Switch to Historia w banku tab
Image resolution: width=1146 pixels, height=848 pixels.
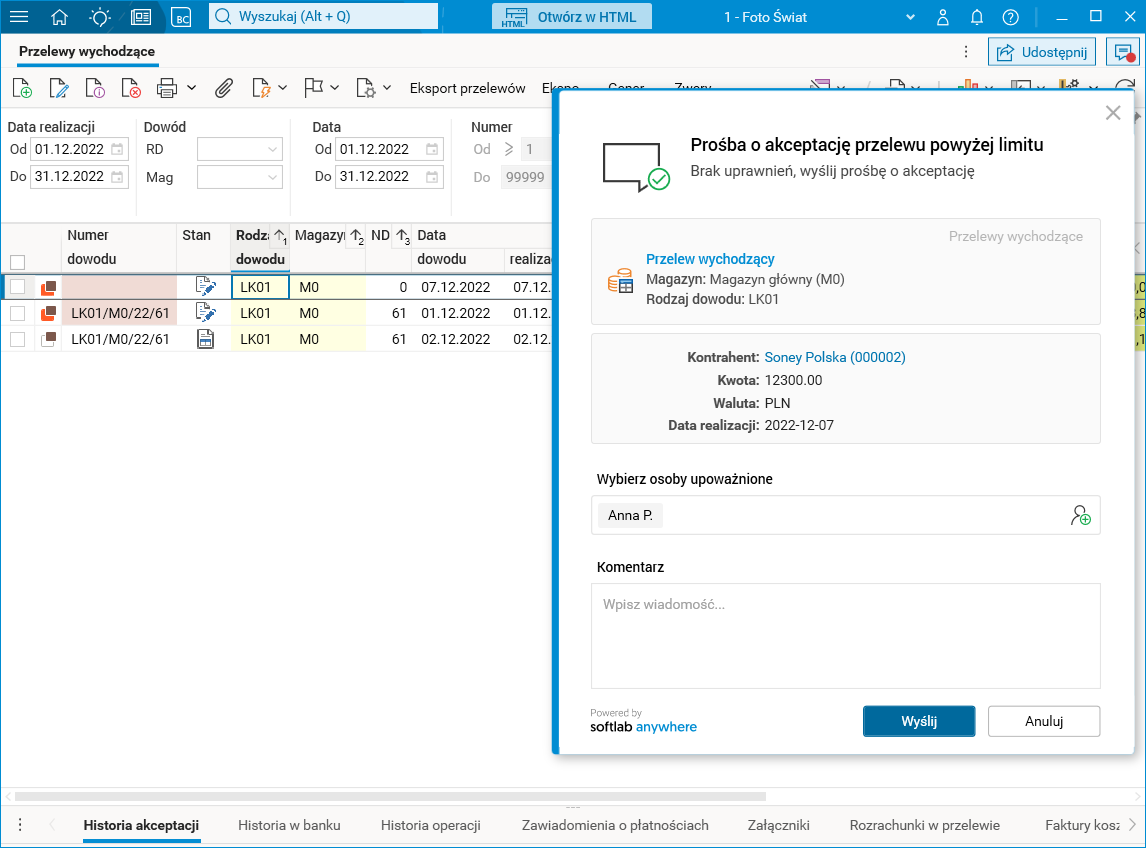(x=289, y=825)
